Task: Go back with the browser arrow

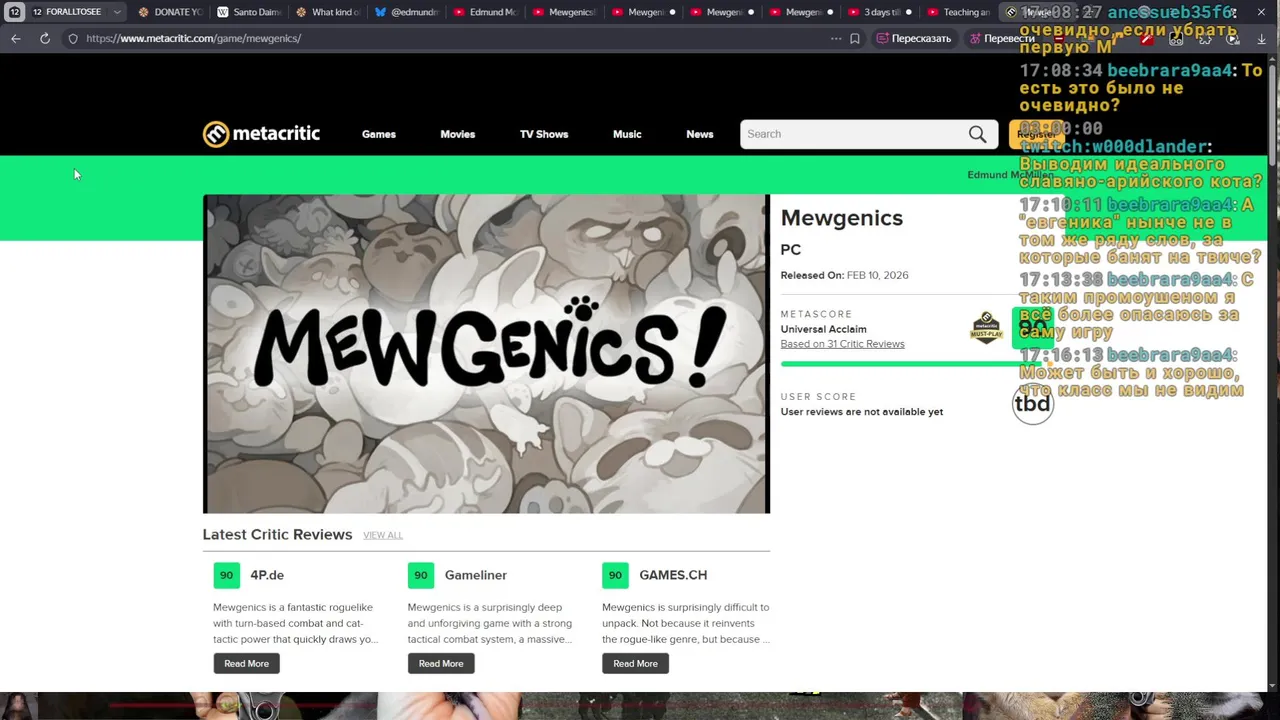Action: (x=16, y=38)
